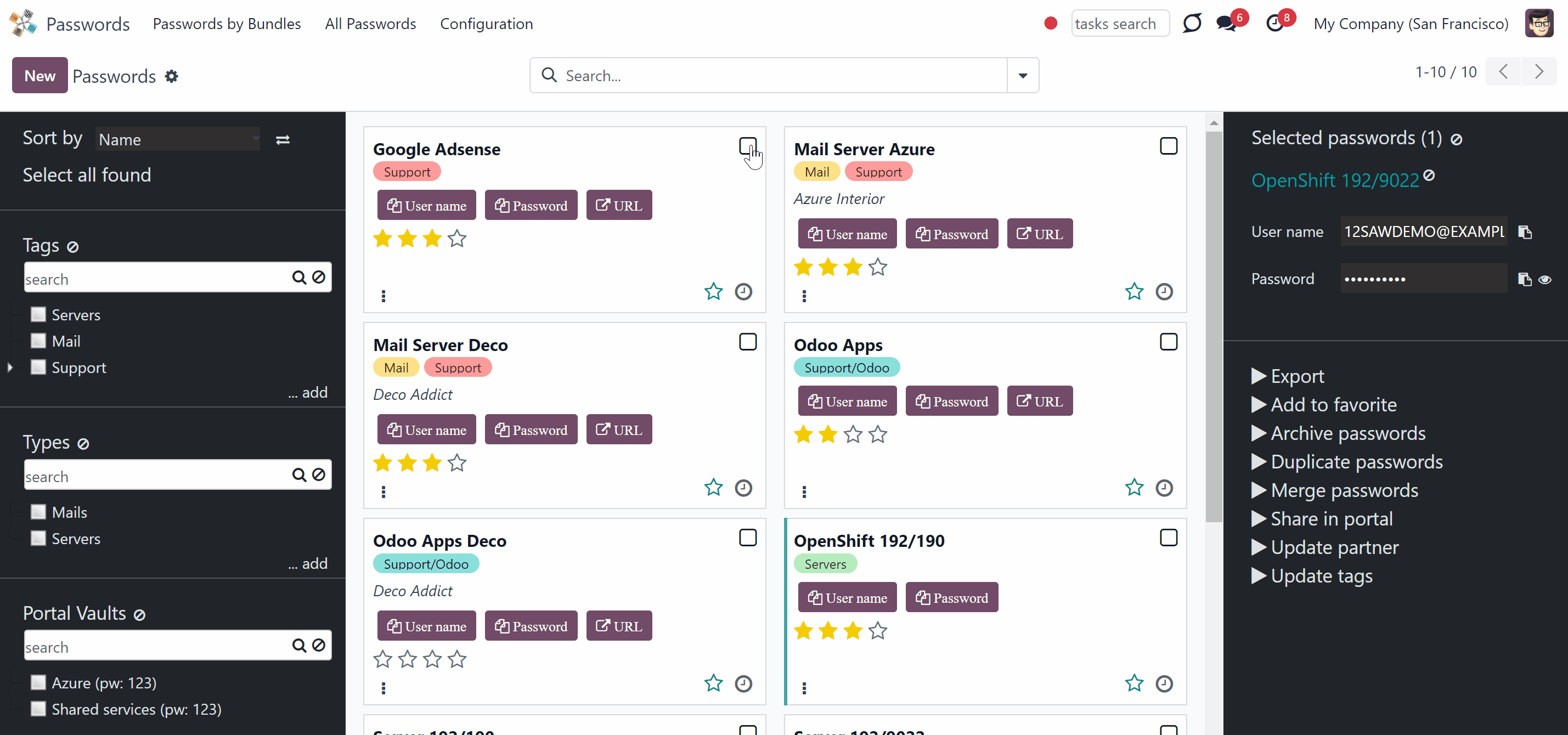
Task: Click the magnifier in Tags search box
Action: [x=299, y=278]
